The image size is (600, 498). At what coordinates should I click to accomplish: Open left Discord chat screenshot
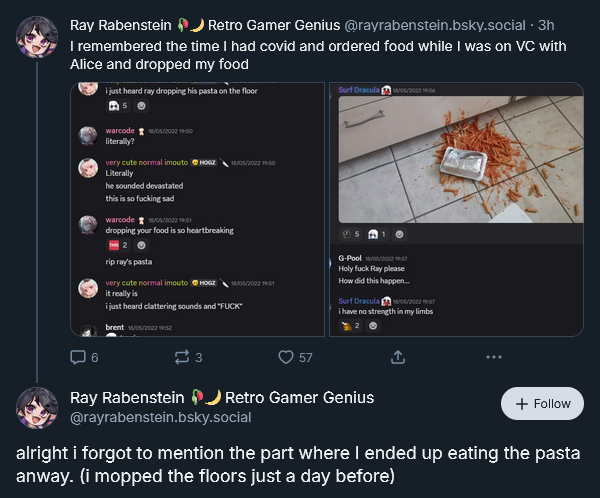tap(197, 209)
